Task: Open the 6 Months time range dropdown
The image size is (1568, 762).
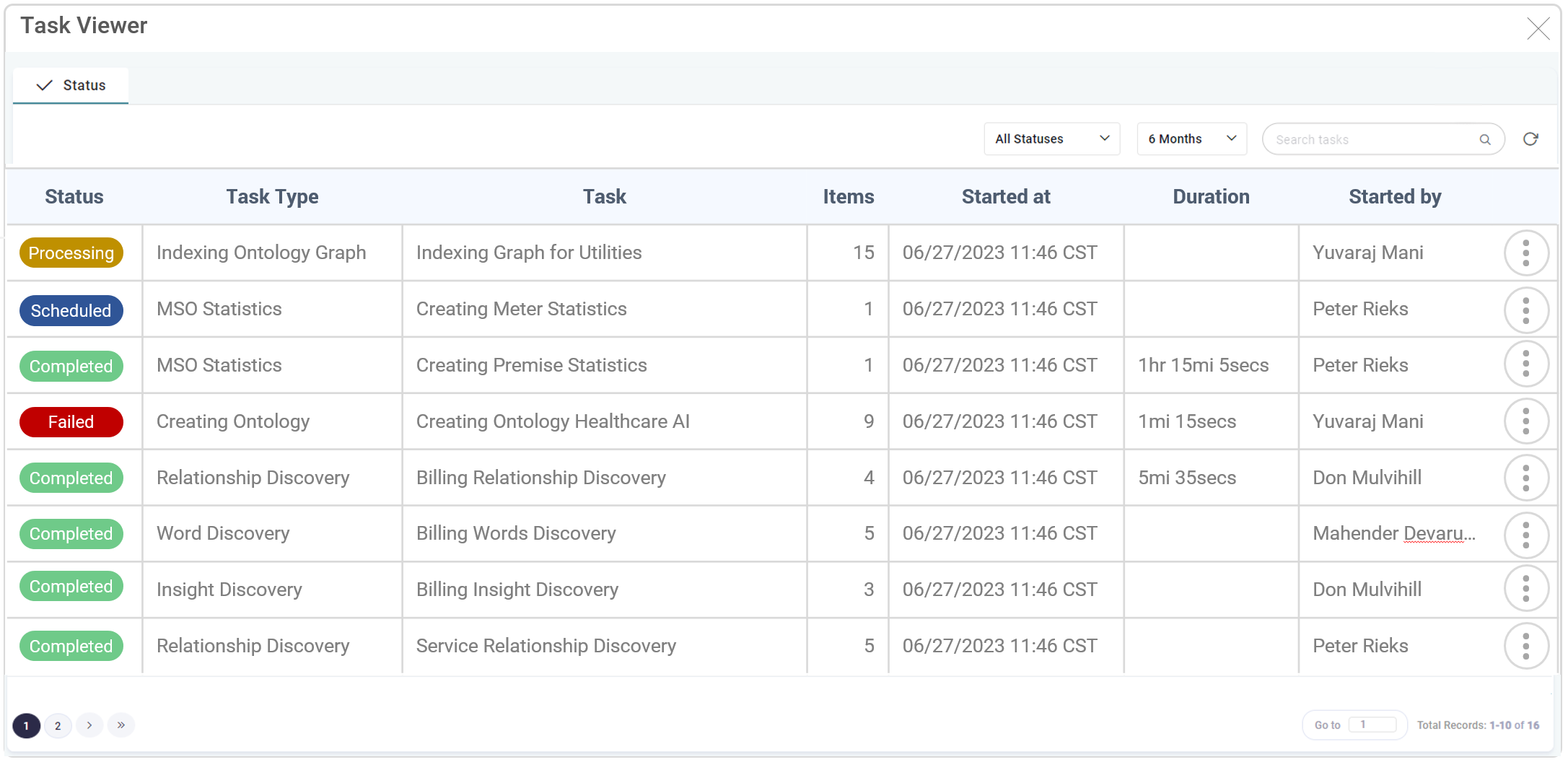Action: (x=1191, y=139)
